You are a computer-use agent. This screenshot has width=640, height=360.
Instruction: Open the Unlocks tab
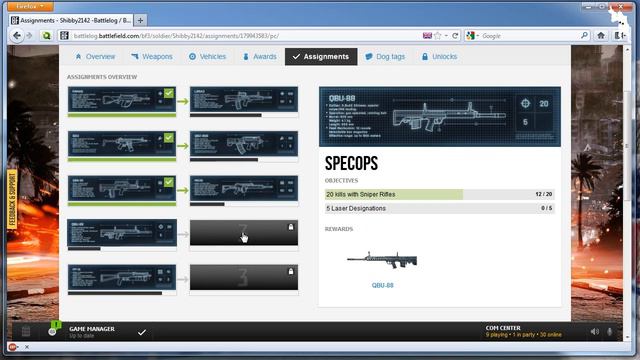pyautogui.click(x=439, y=57)
